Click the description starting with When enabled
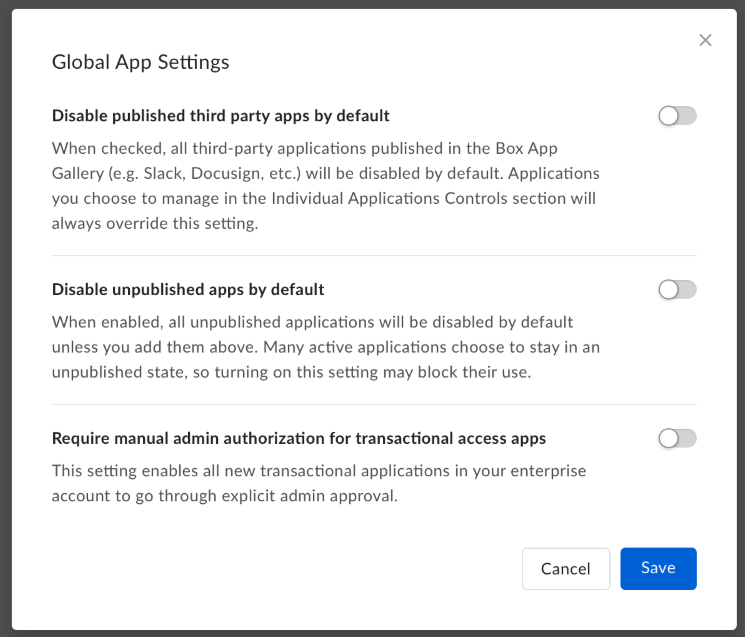 click(325, 347)
